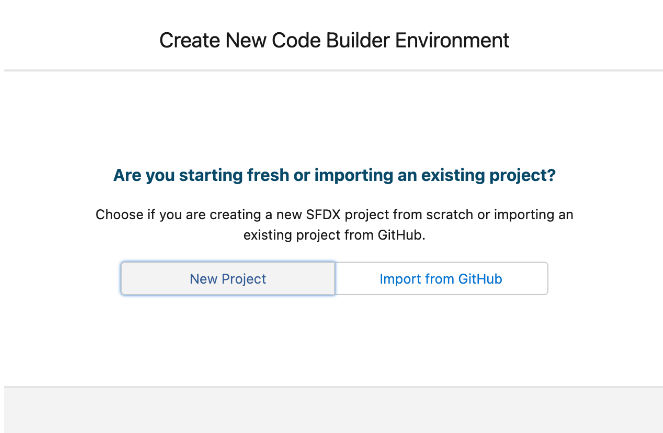Image resolution: width=663 pixels, height=433 pixels.
Task: Click the Create New Code Builder Environment title
Action: click(x=334, y=41)
